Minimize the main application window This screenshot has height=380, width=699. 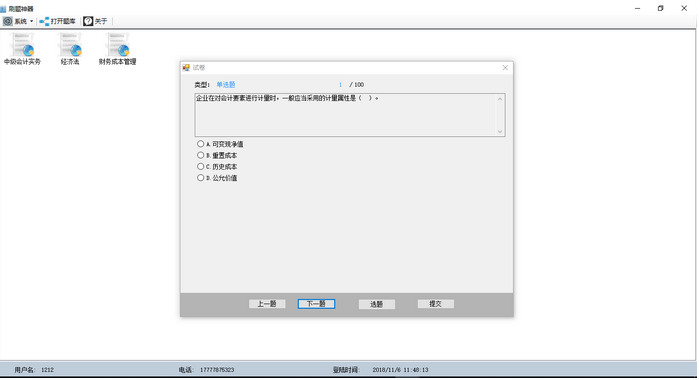tap(637, 8)
